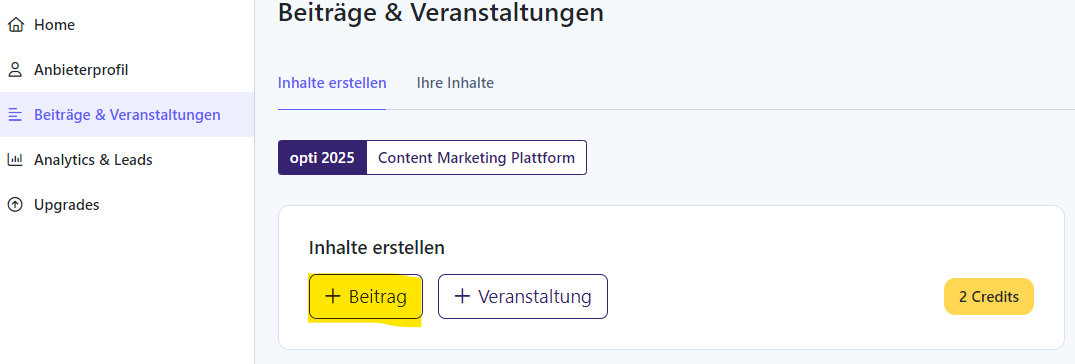Add a new Veranstaltung via its label
The image size is (1075, 364).
point(535,297)
